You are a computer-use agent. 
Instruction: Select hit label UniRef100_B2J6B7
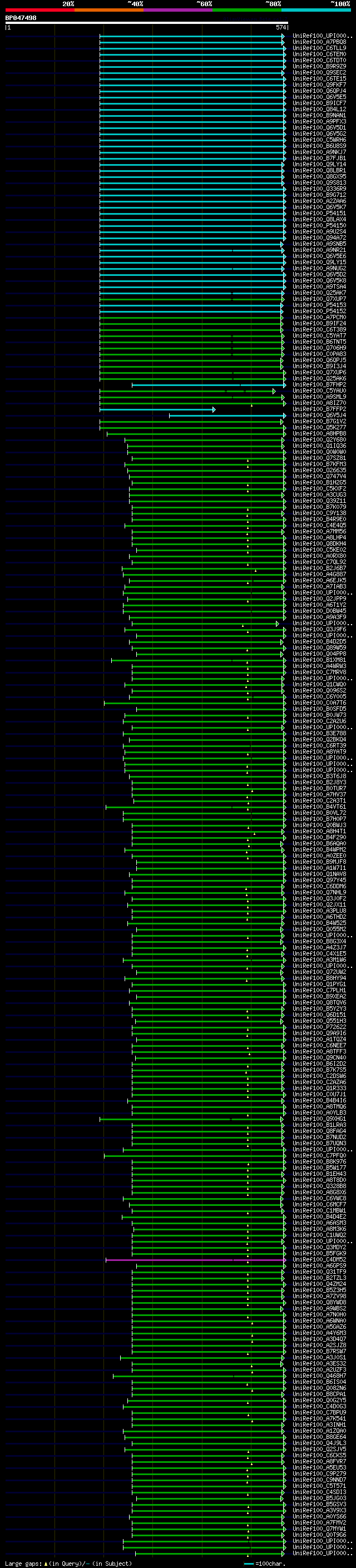(319, 568)
